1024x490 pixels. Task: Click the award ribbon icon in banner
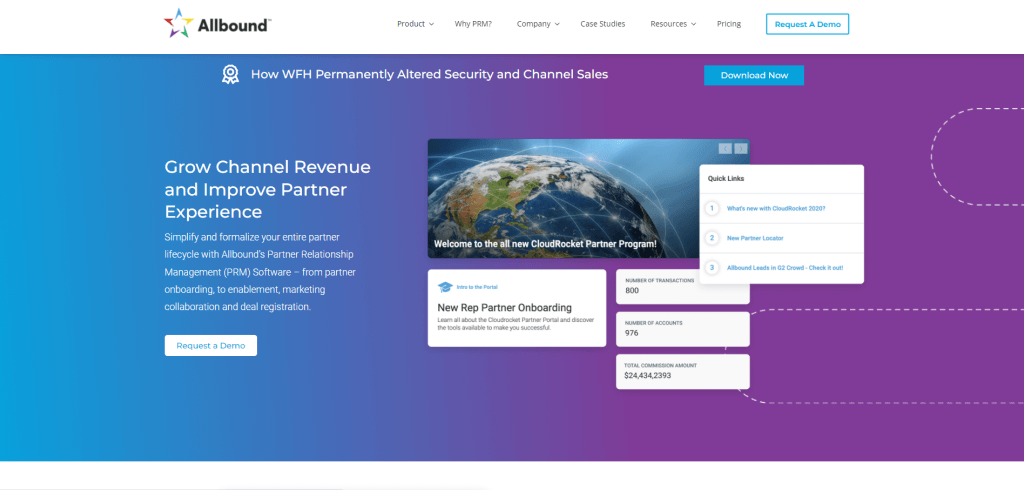pos(230,74)
